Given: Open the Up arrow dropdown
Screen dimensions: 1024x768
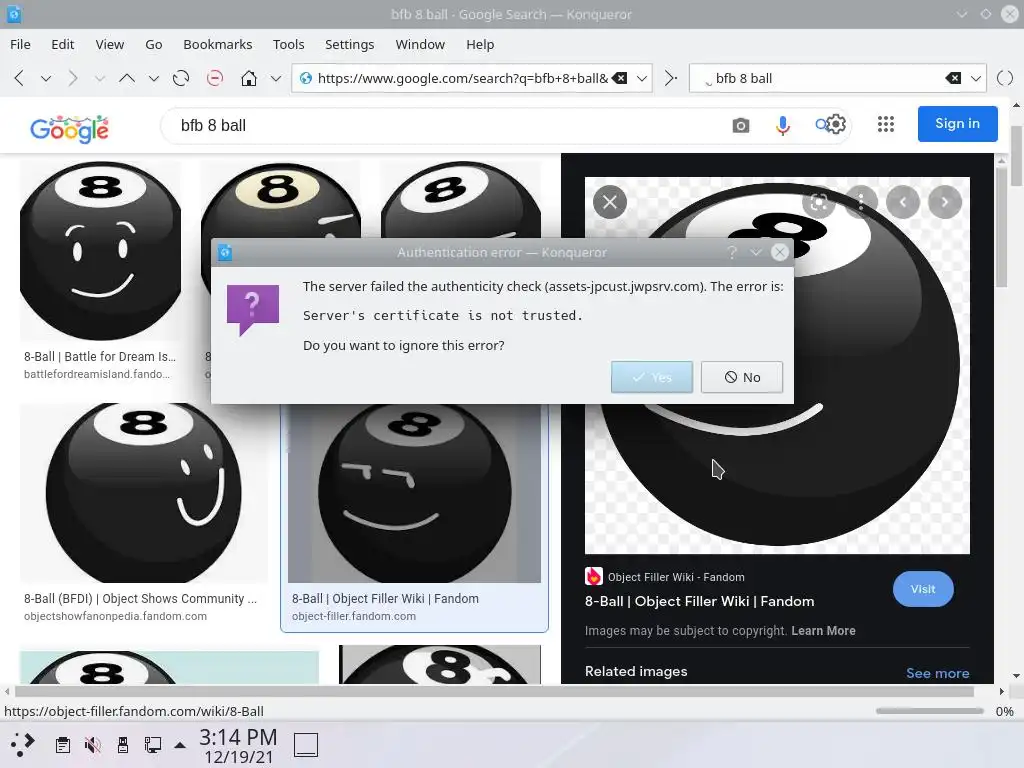Looking at the screenshot, I should [153, 78].
